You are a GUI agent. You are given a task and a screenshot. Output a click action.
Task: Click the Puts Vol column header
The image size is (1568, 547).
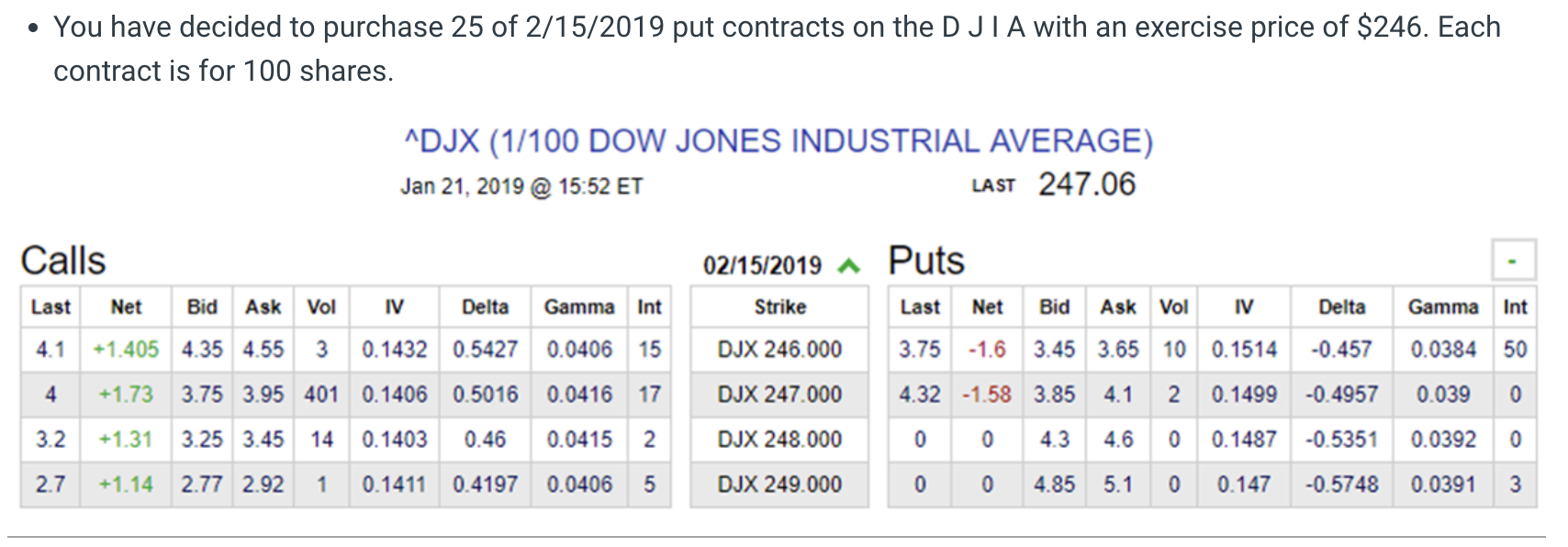[x=1173, y=307]
